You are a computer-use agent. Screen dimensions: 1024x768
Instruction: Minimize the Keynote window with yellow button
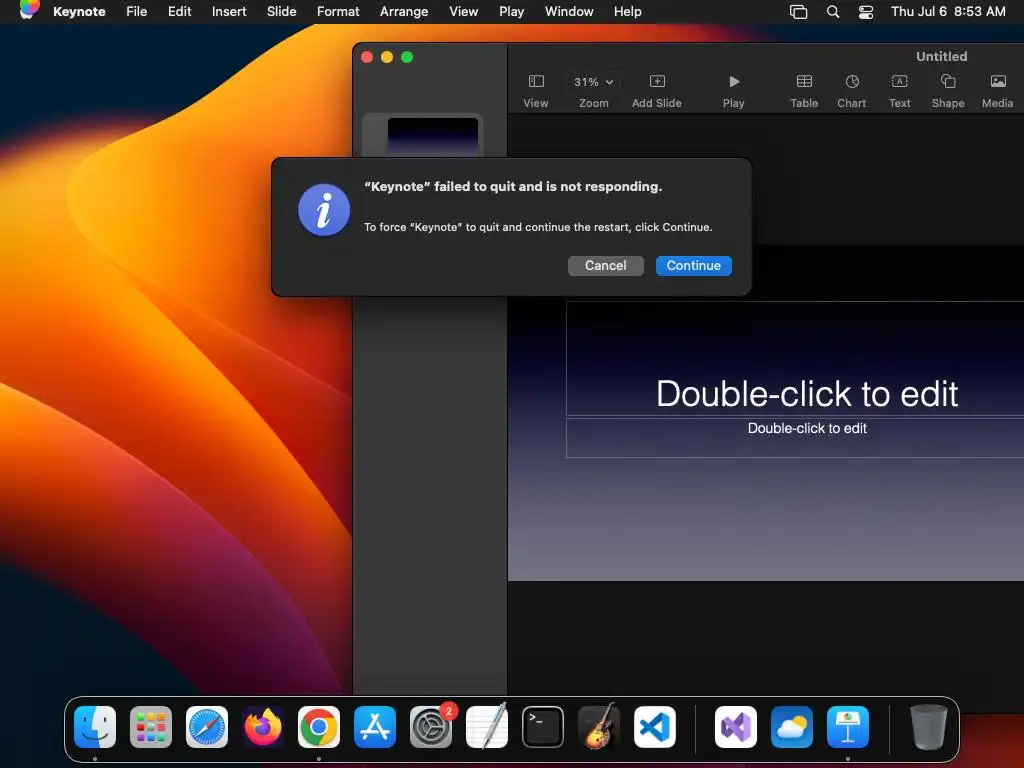pos(387,57)
